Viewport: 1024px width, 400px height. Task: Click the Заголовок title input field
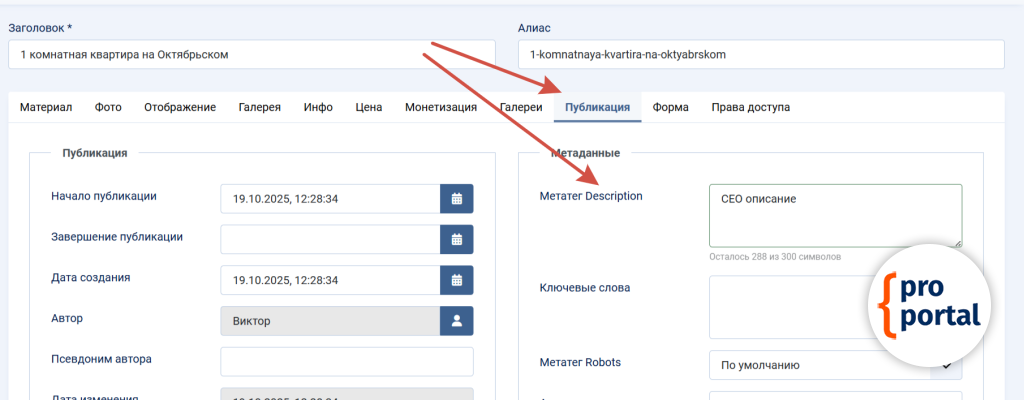point(251,55)
